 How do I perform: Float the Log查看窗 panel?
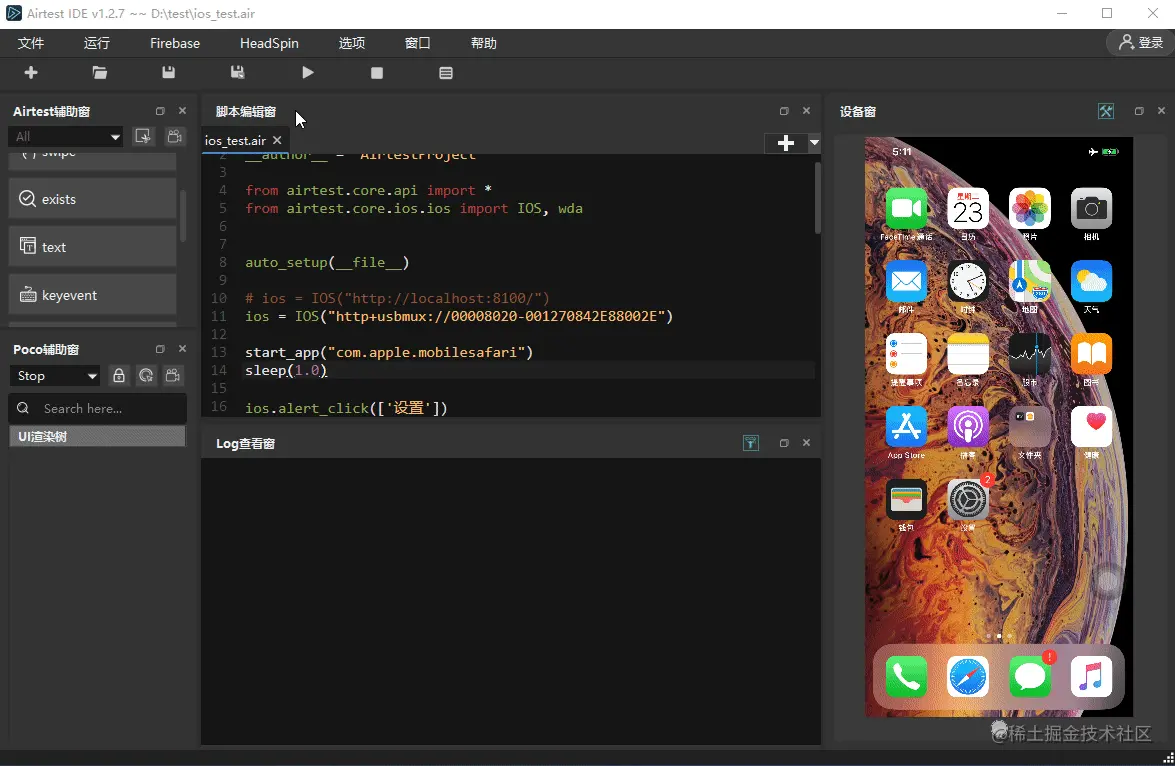point(784,443)
